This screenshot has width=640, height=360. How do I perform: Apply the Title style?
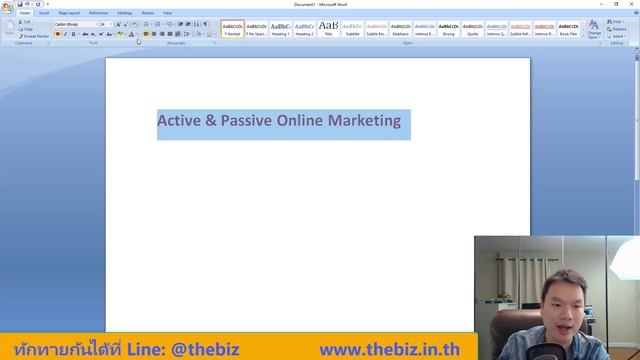(x=329, y=29)
